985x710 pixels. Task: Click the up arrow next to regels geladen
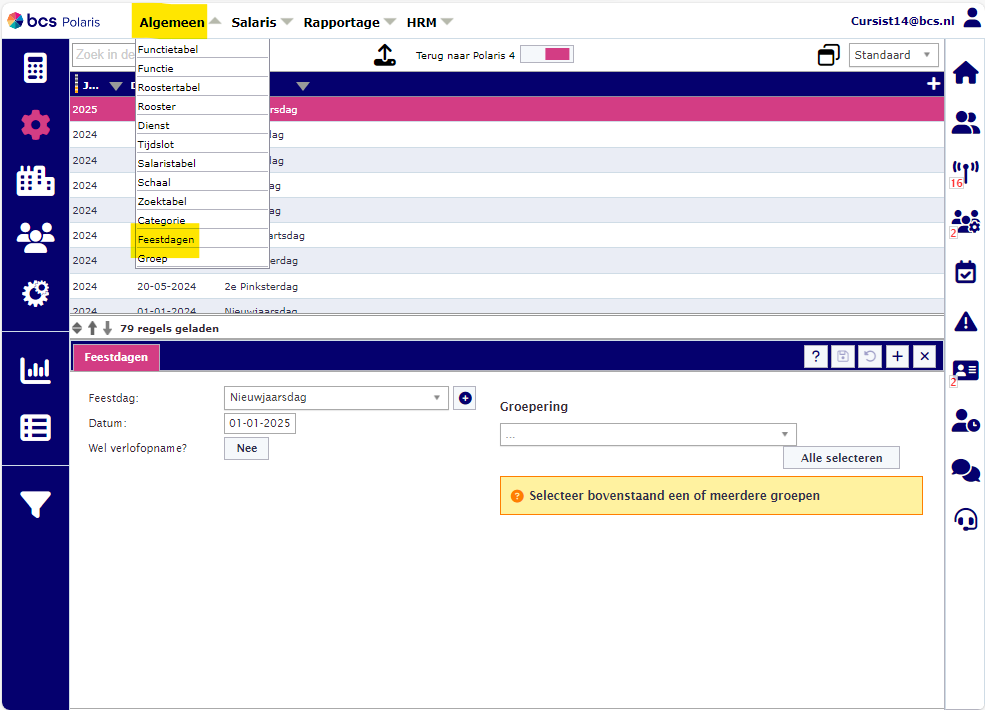click(x=92, y=328)
